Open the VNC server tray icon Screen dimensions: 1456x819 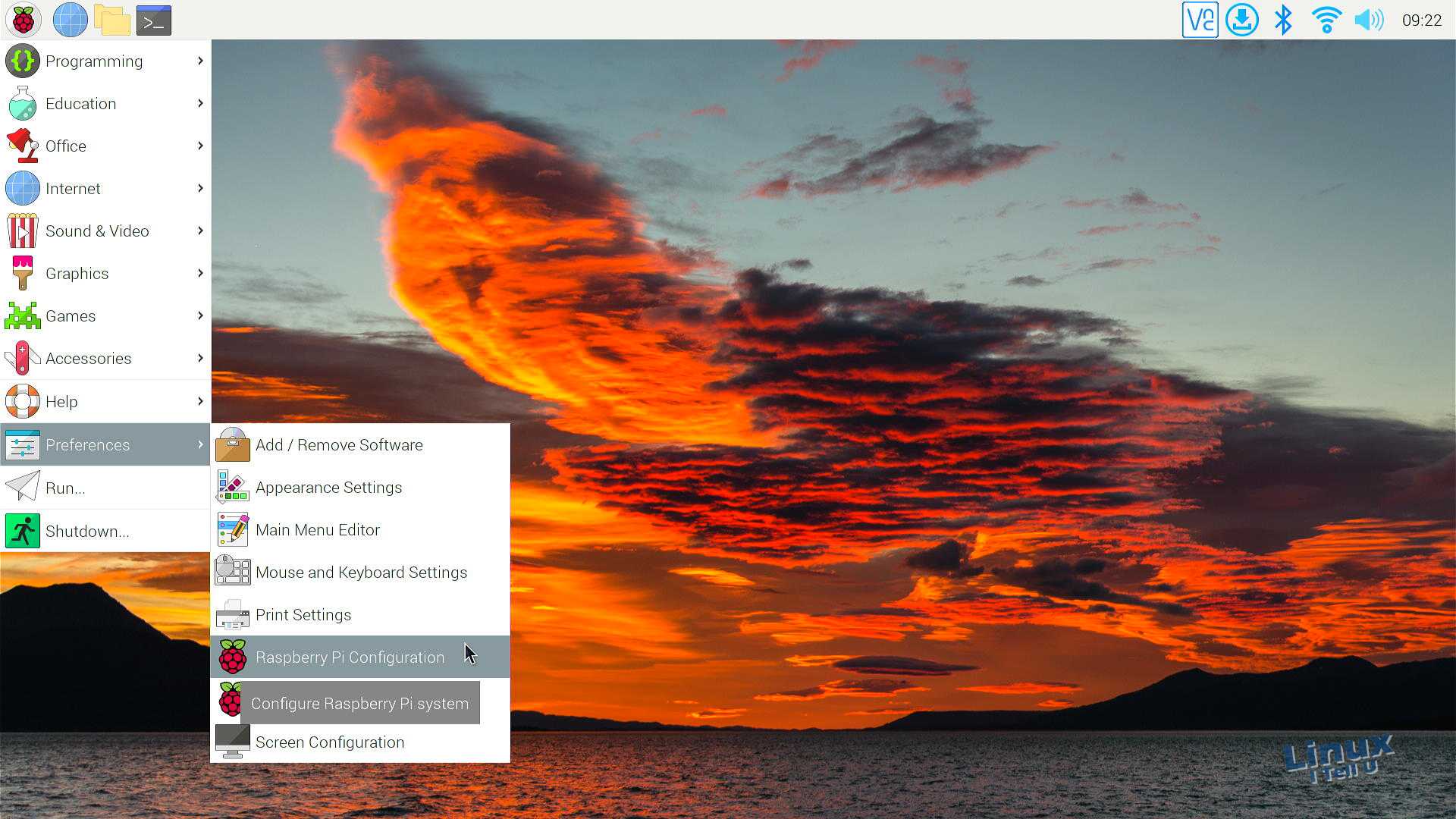(x=1200, y=20)
